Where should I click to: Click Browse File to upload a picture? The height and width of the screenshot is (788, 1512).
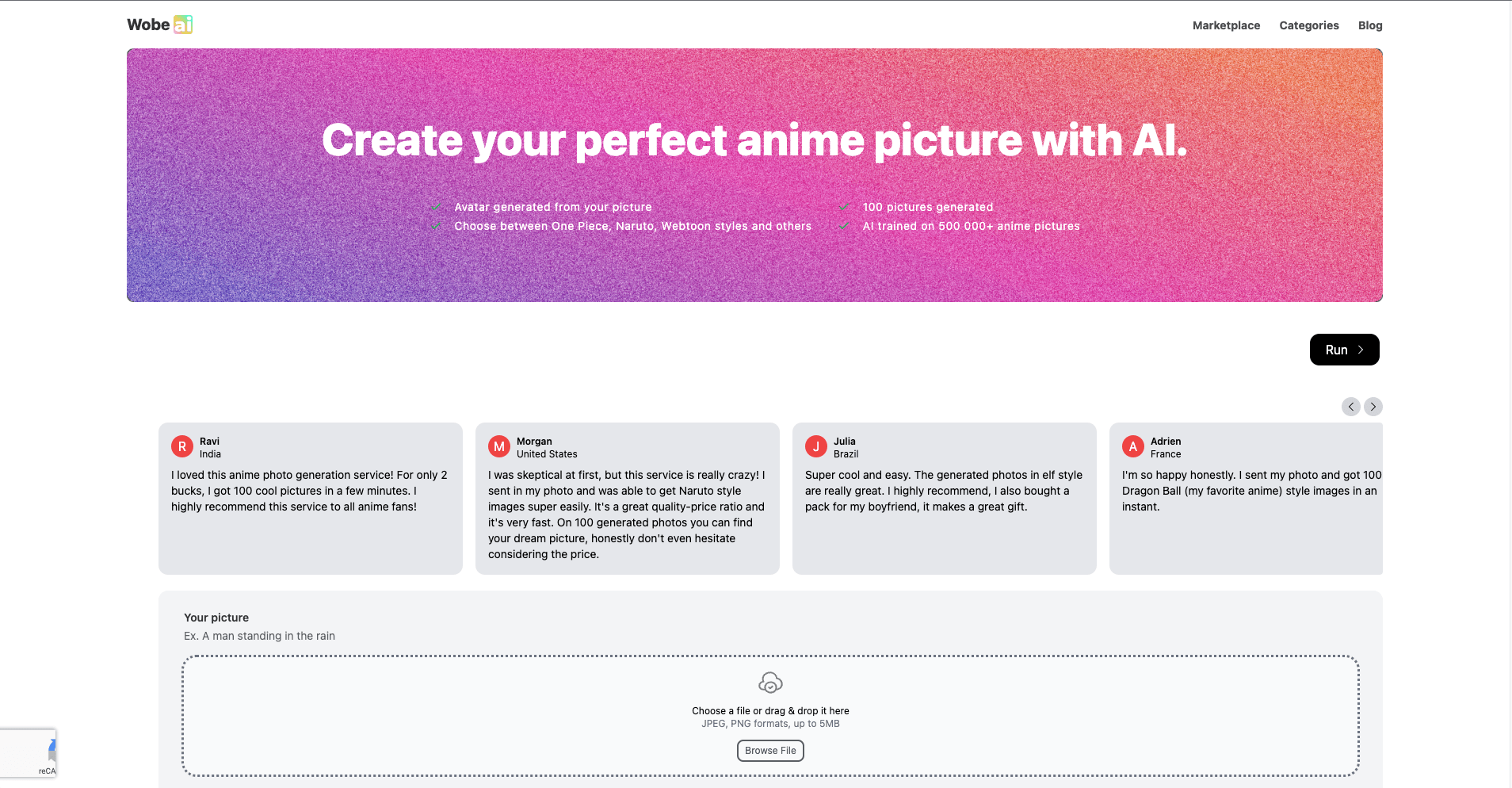tap(769, 750)
